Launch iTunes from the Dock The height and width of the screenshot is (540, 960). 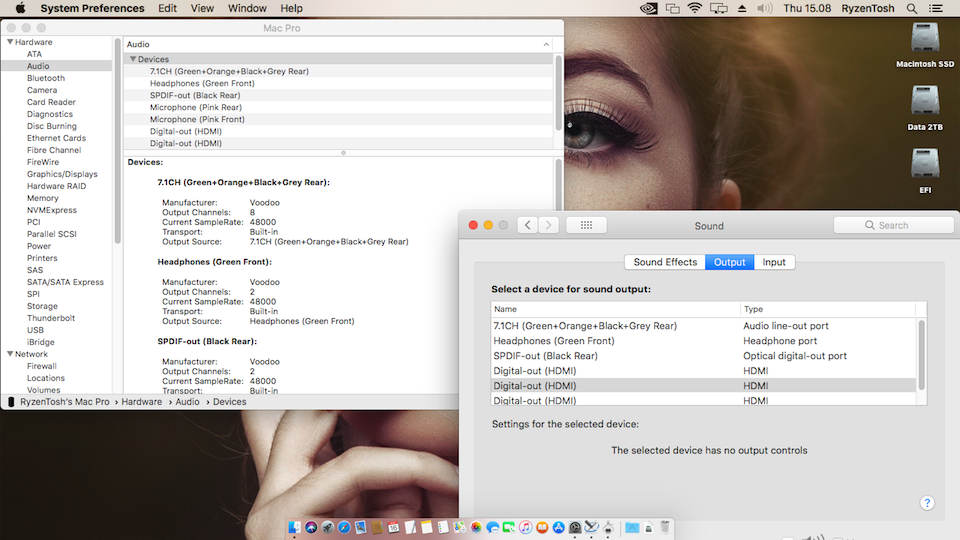[x=525, y=527]
